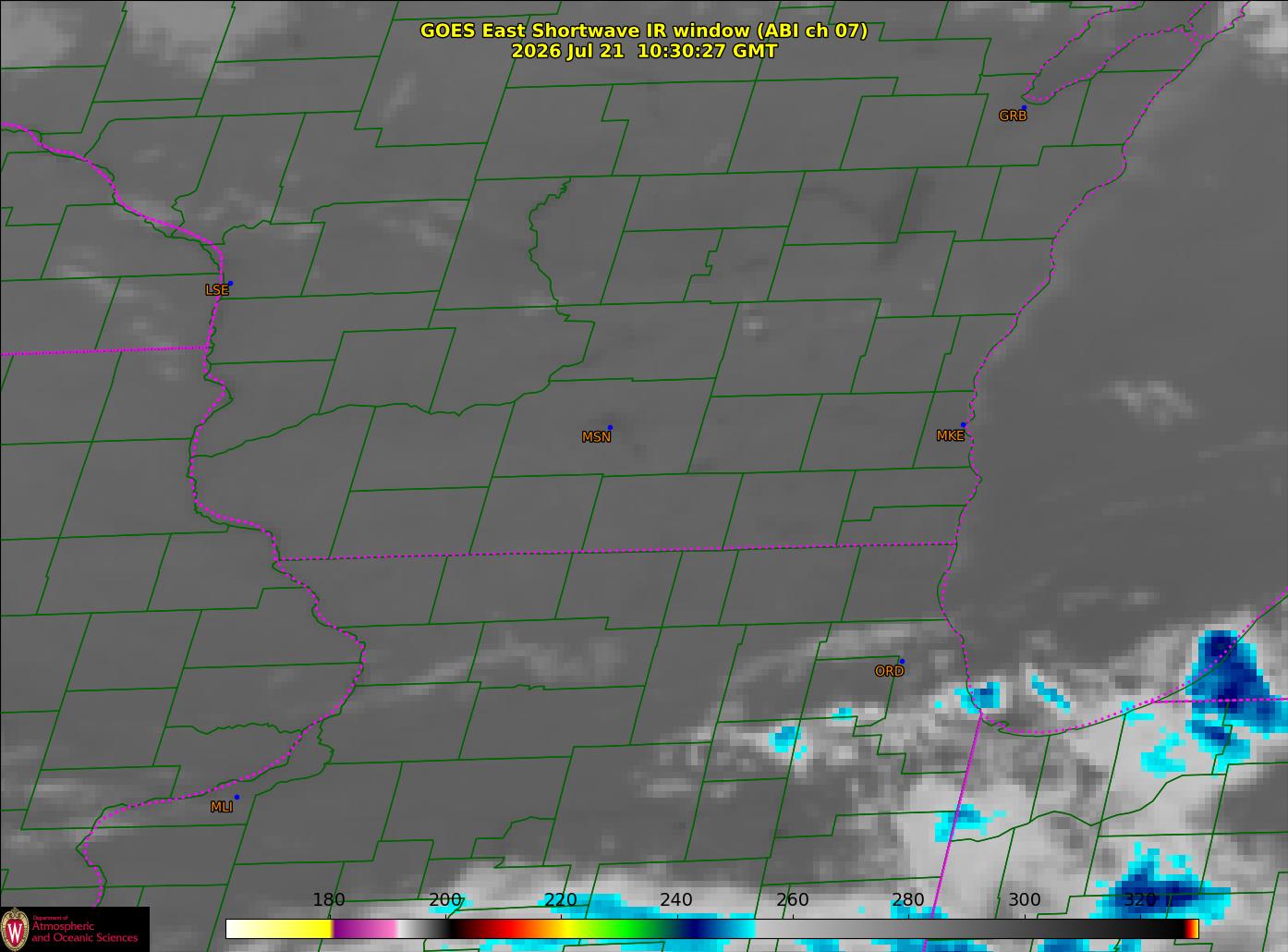Click the 300 label on temperature scale

pyautogui.click(x=1024, y=899)
